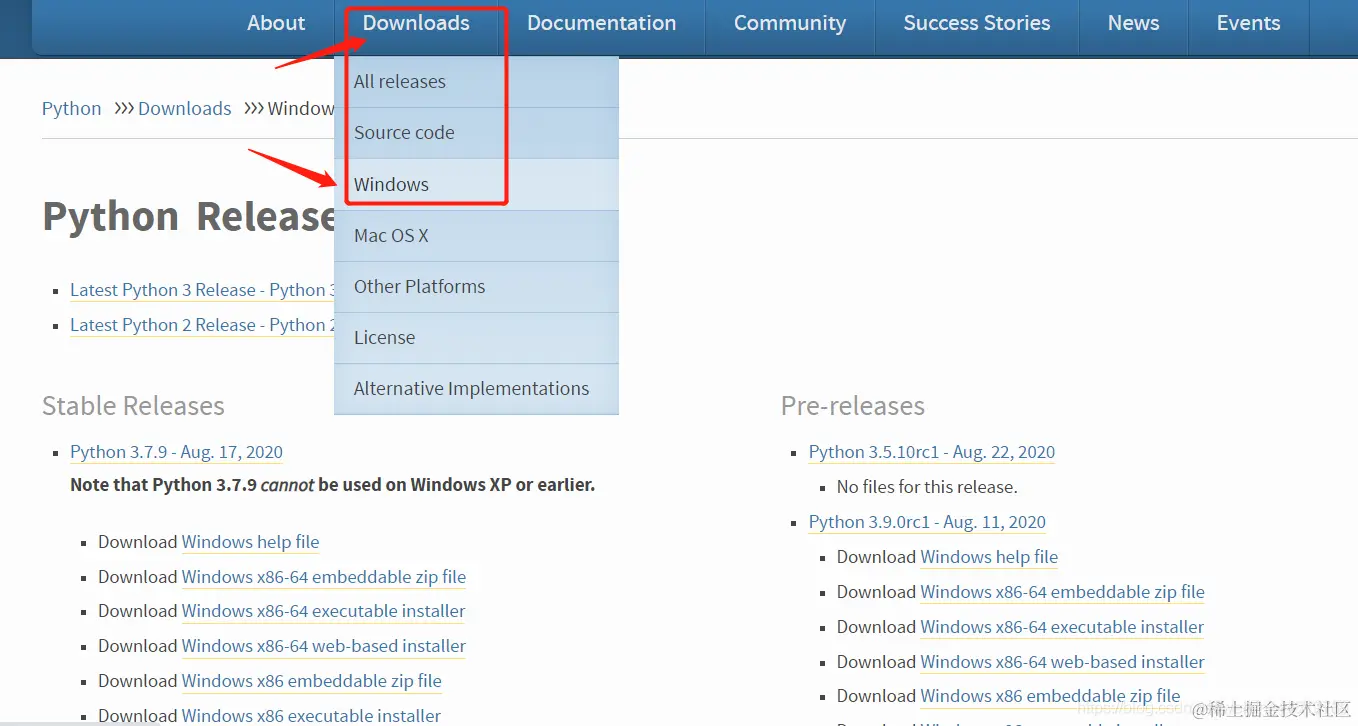Open the Events navigation item

1248,23
